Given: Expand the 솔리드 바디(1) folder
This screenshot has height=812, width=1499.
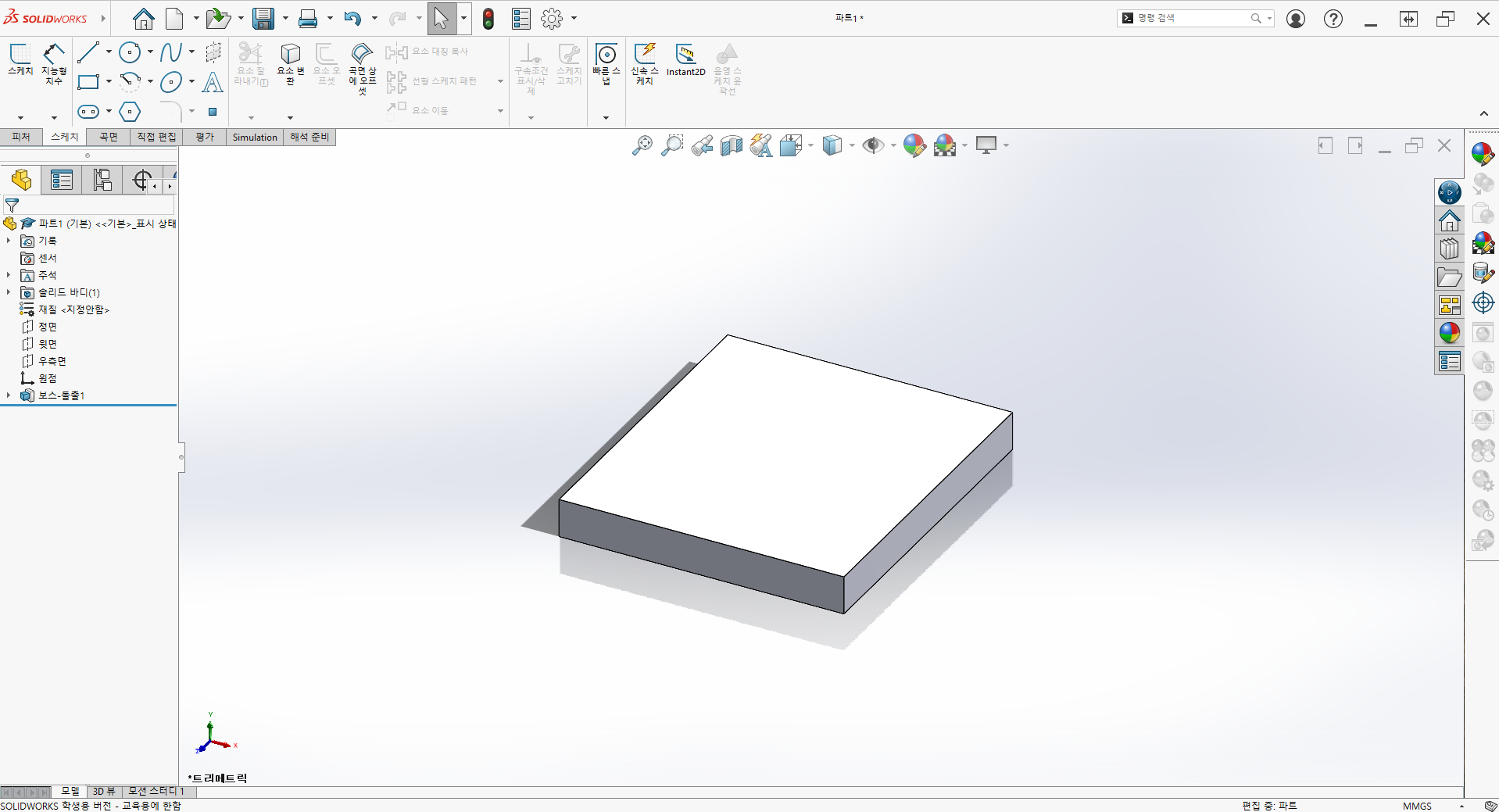Looking at the screenshot, I should [9, 292].
